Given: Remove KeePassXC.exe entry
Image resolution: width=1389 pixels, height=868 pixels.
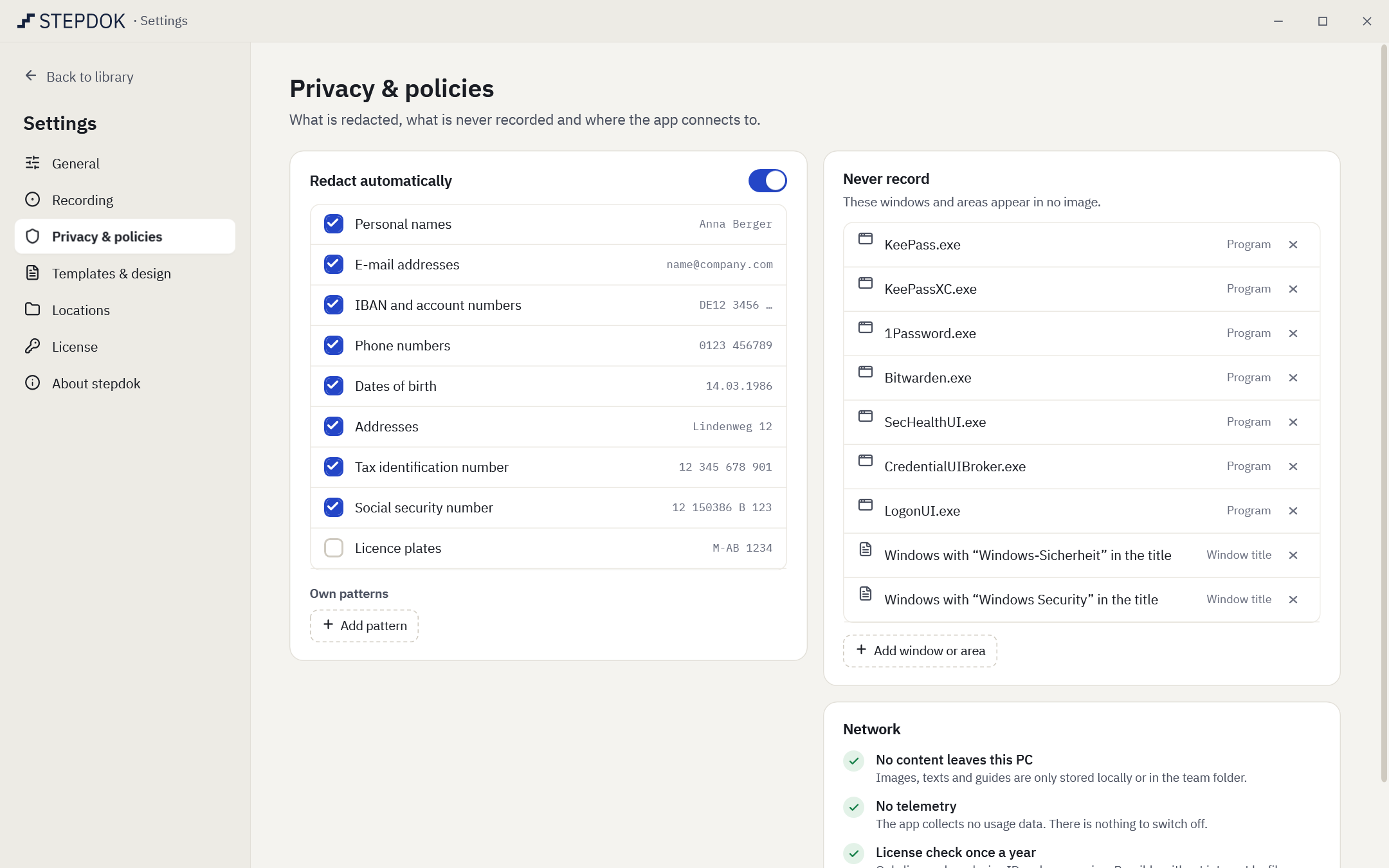Looking at the screenshot, I should (x=1293, y=289).
